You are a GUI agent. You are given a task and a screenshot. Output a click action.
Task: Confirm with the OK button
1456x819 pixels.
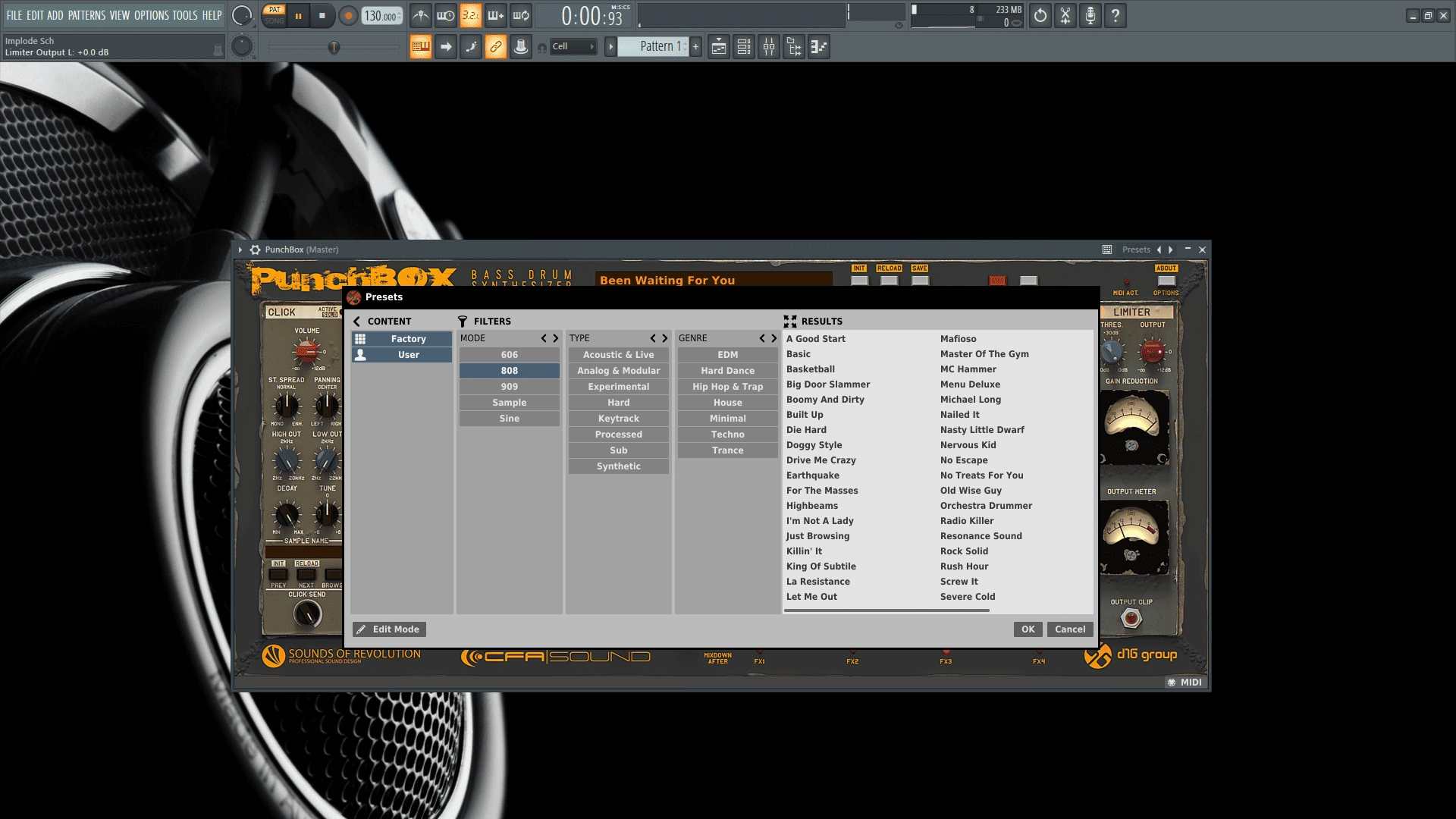pos(1028,629)
